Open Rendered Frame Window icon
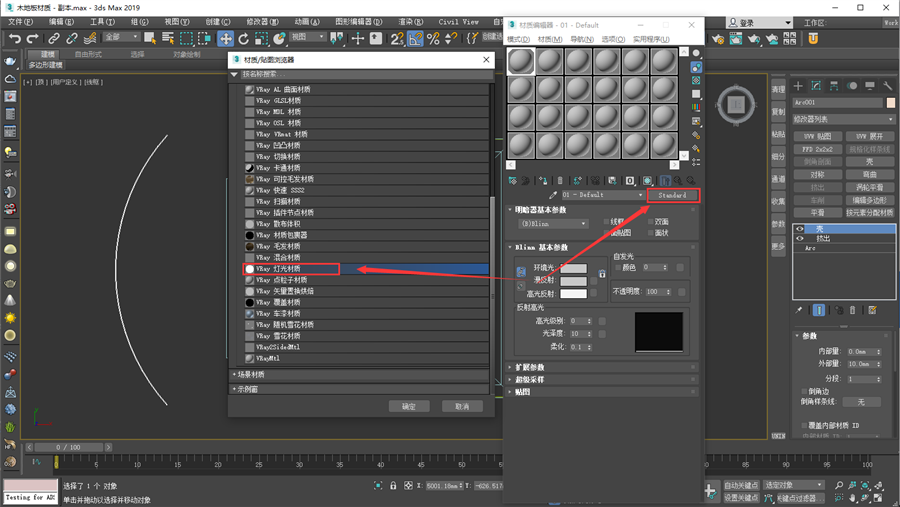Screen dimensions: 900x507 coord(735,39)
